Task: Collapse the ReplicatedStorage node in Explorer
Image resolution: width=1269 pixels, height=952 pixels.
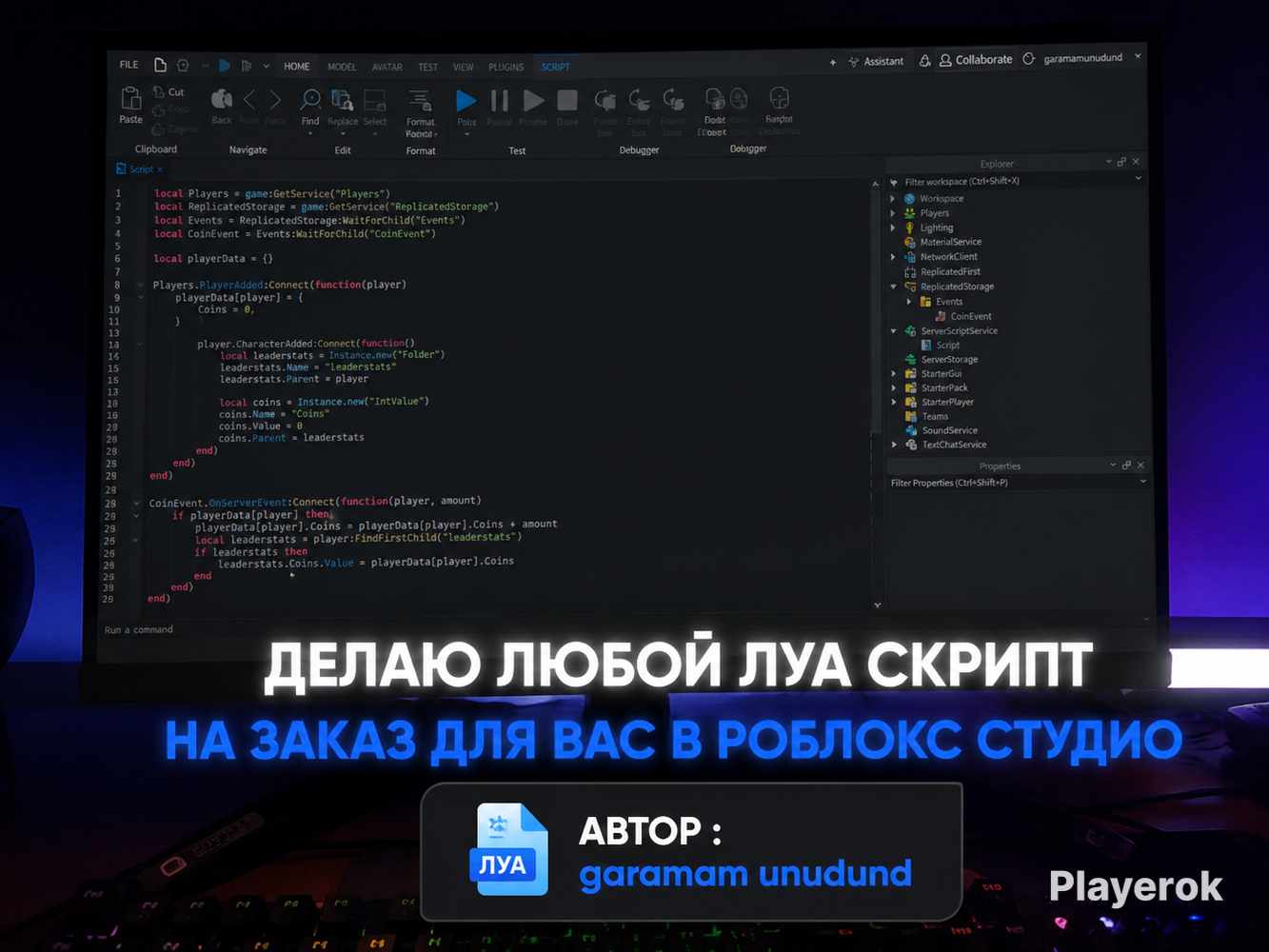Action: 893,287
